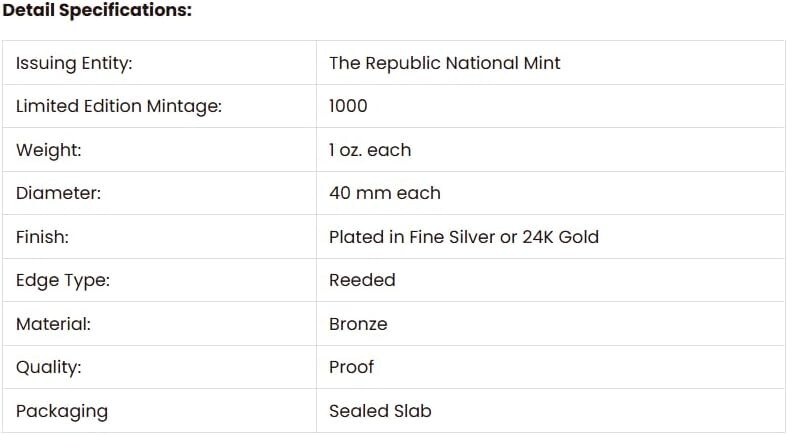The height and width of the screenshot is (435, 788).
Task: Click the Bronze value cell
Action: tap(550, 323)
